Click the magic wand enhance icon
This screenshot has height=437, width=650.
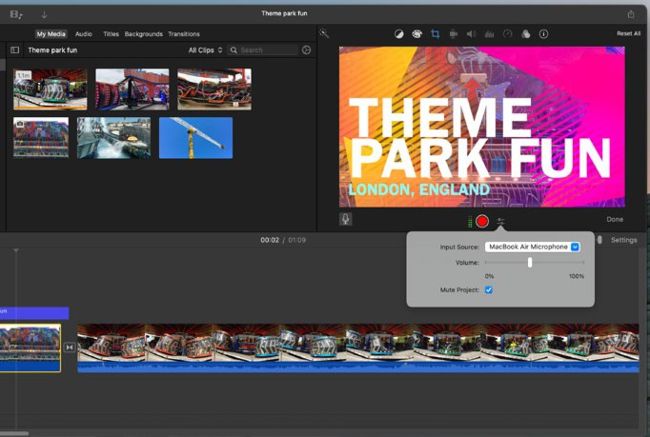(x=323, y=33)
